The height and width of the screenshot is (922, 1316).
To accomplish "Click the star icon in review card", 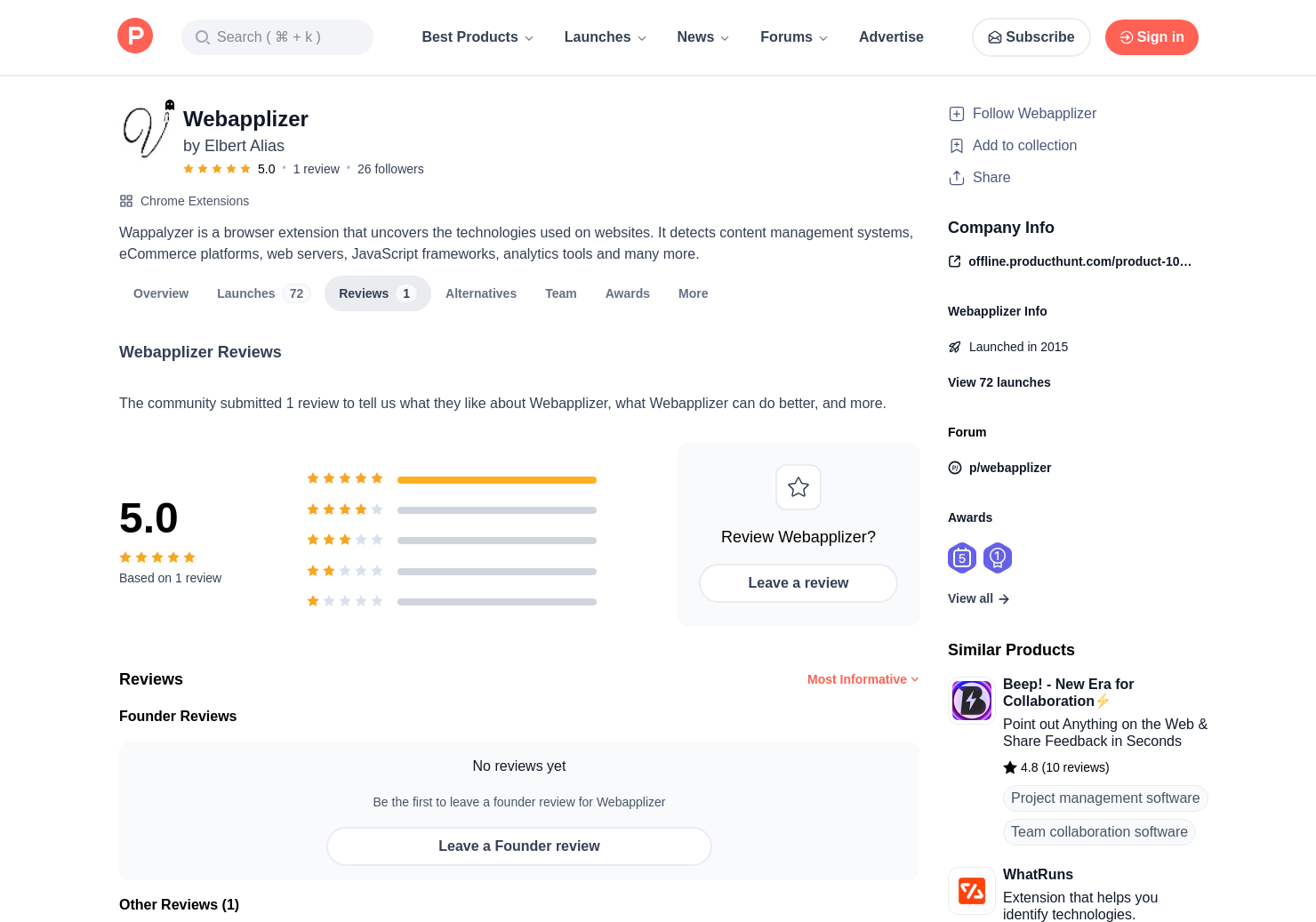I will (x=798, y=487).
